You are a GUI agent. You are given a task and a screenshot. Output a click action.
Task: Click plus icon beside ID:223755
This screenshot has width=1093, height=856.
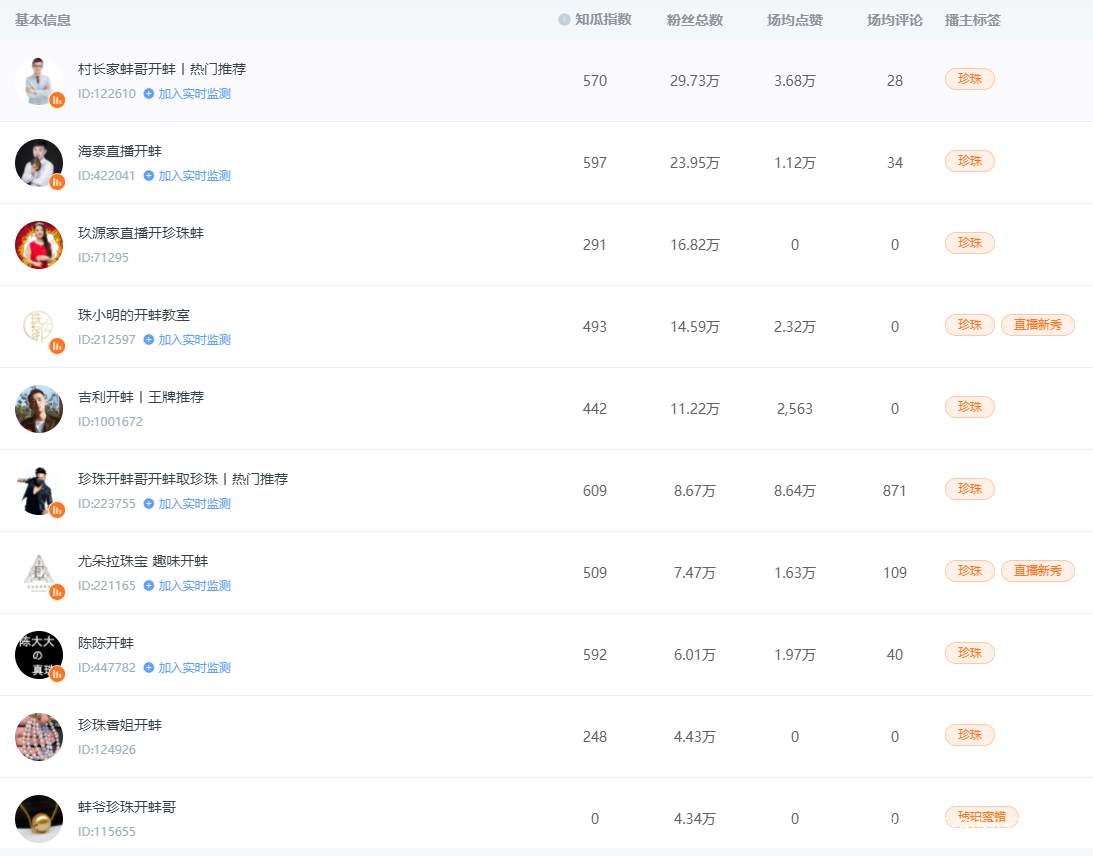(149, 504)
